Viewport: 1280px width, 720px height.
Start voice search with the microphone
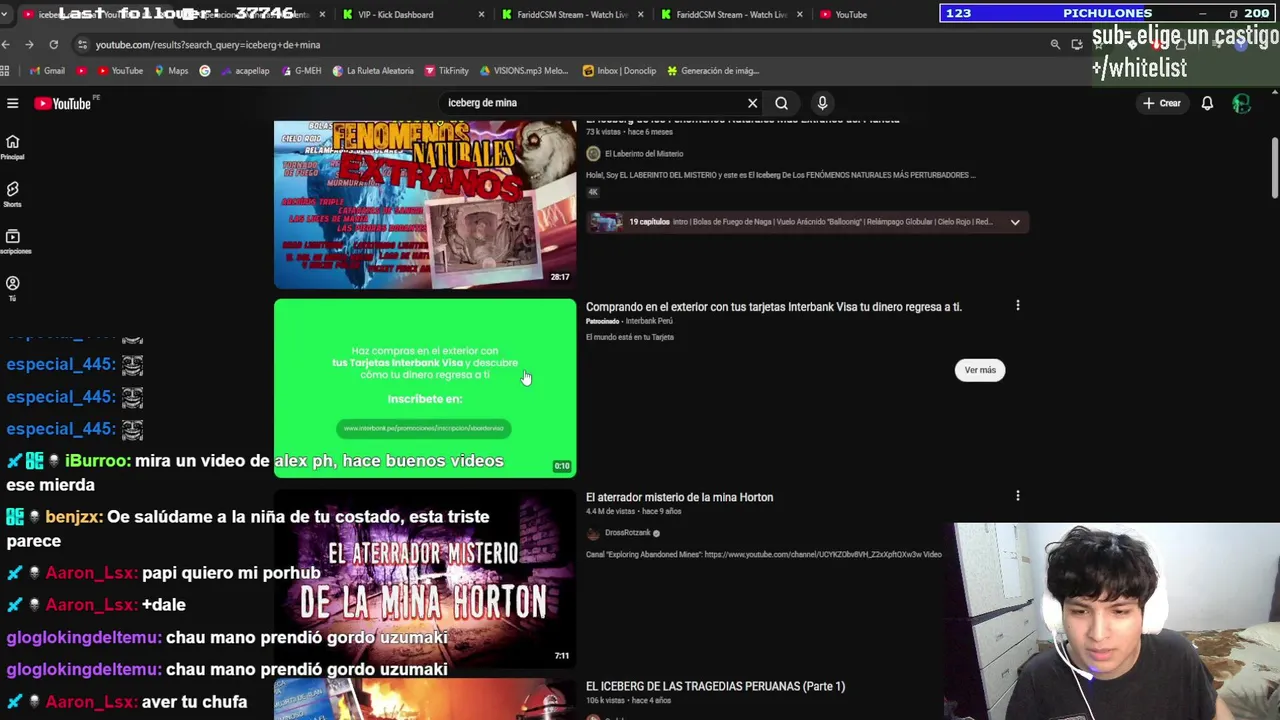coord(822,103)
